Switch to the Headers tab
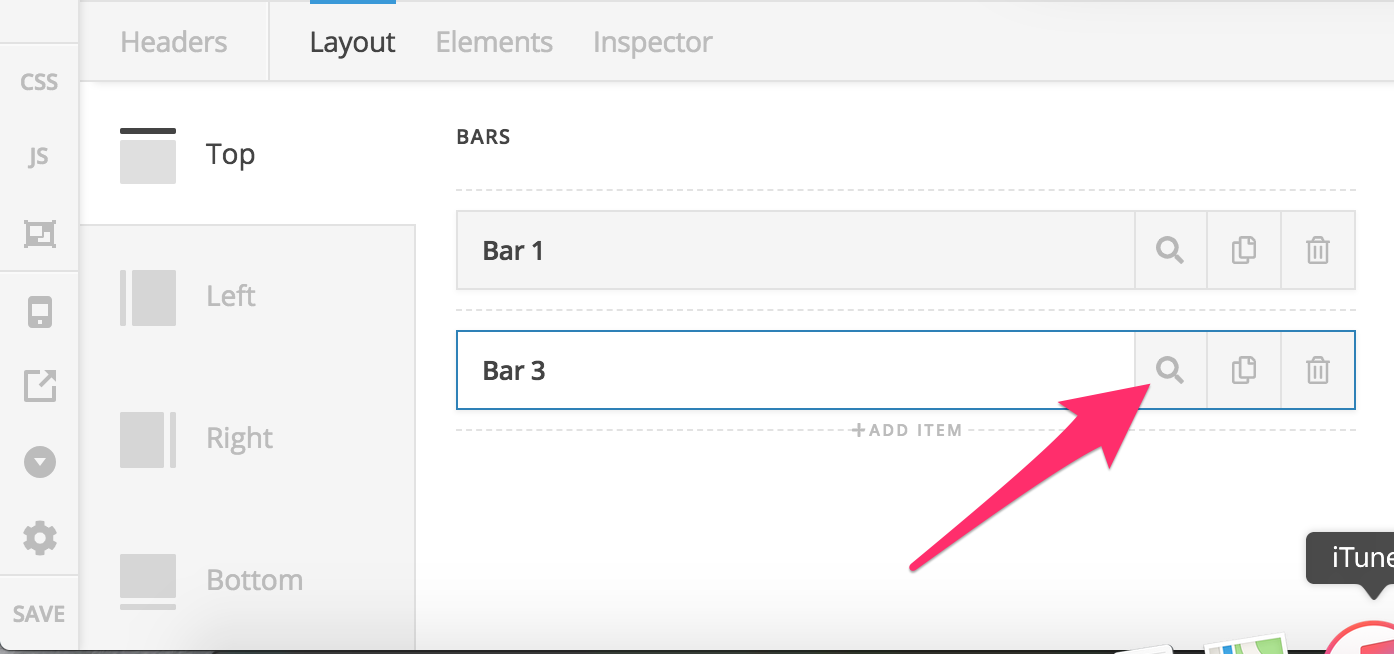 [x=174, y=43]
